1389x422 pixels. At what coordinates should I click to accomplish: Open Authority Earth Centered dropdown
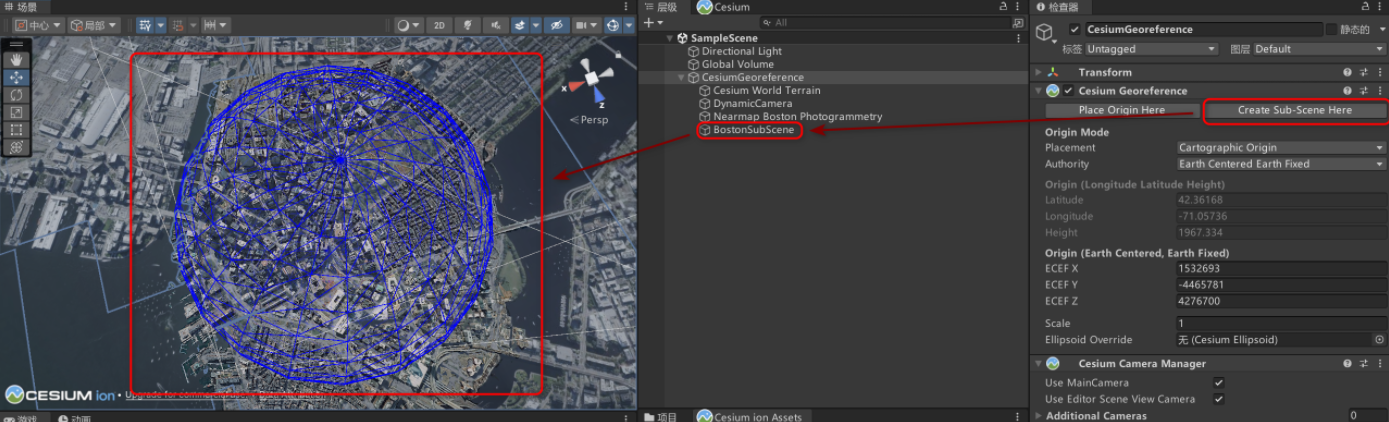1281,164
